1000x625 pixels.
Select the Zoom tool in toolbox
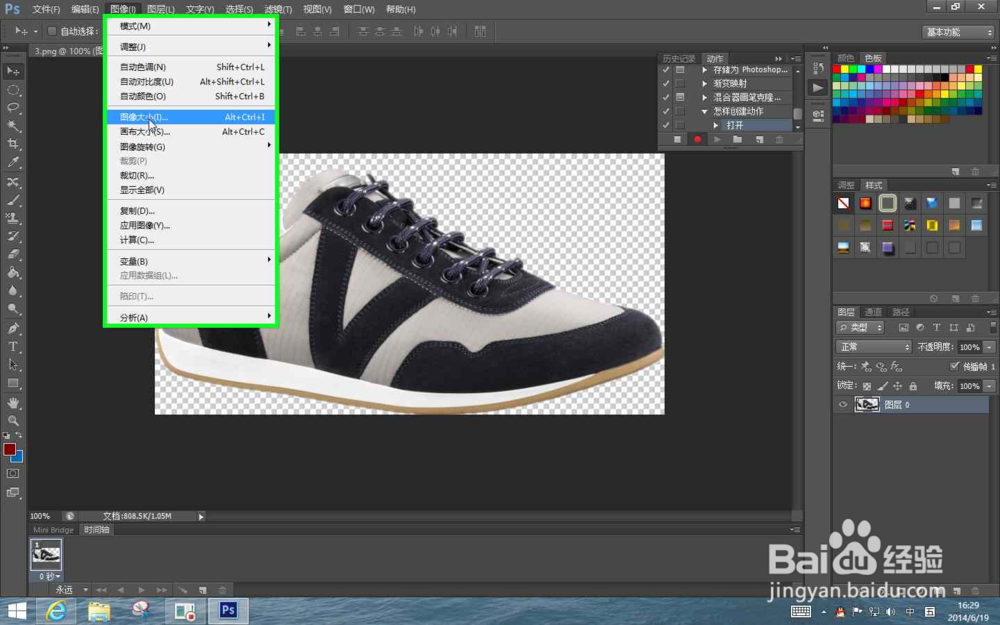[x=13, y=420]
